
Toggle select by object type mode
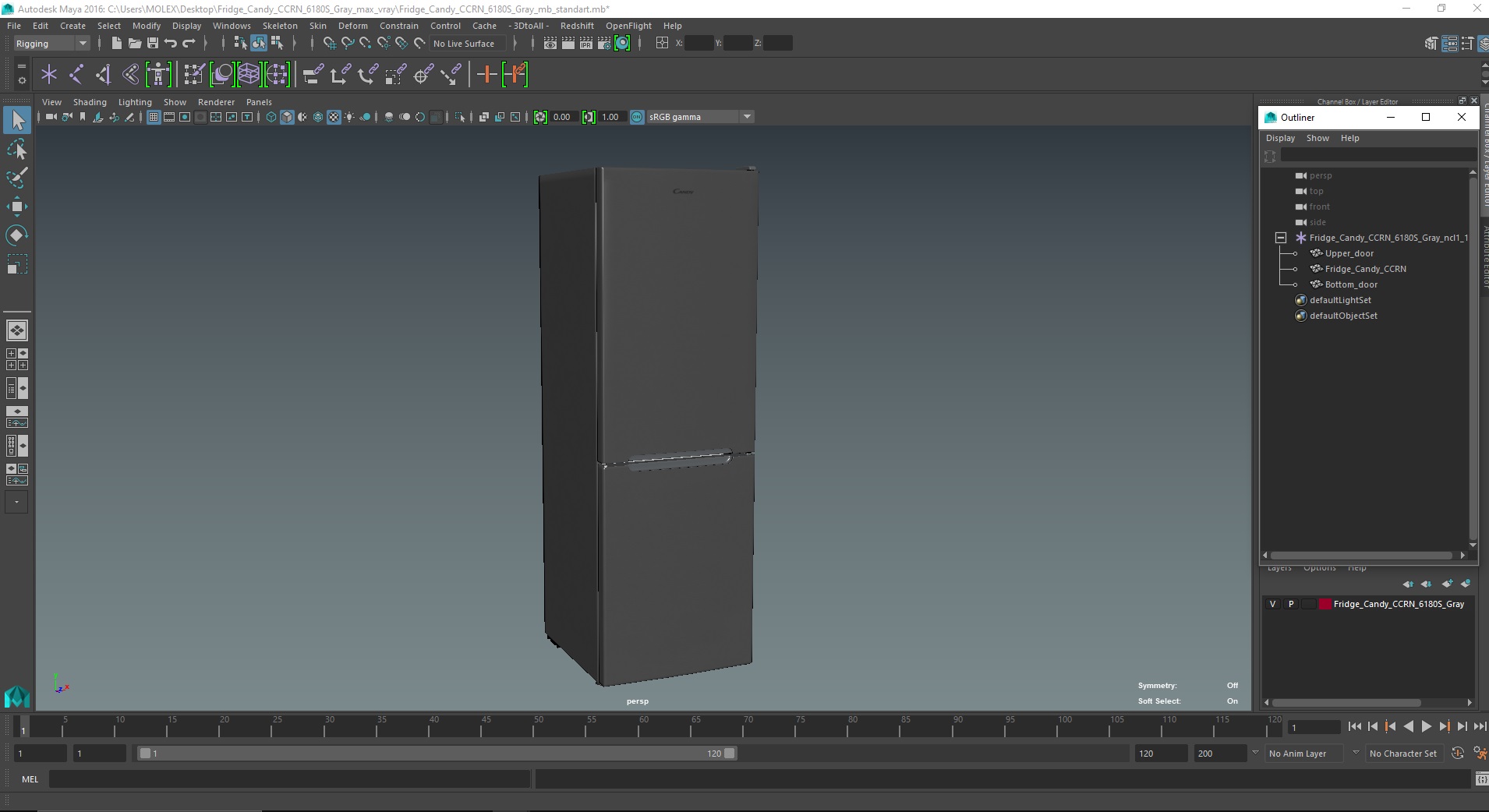coord(259,44)
